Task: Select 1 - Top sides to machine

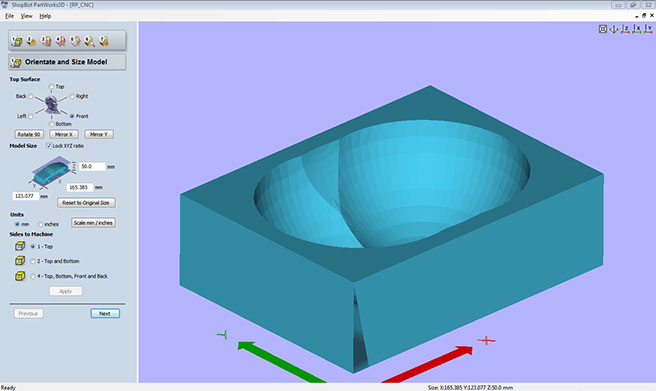Action: pyautogui.click(x=33, y=247)
